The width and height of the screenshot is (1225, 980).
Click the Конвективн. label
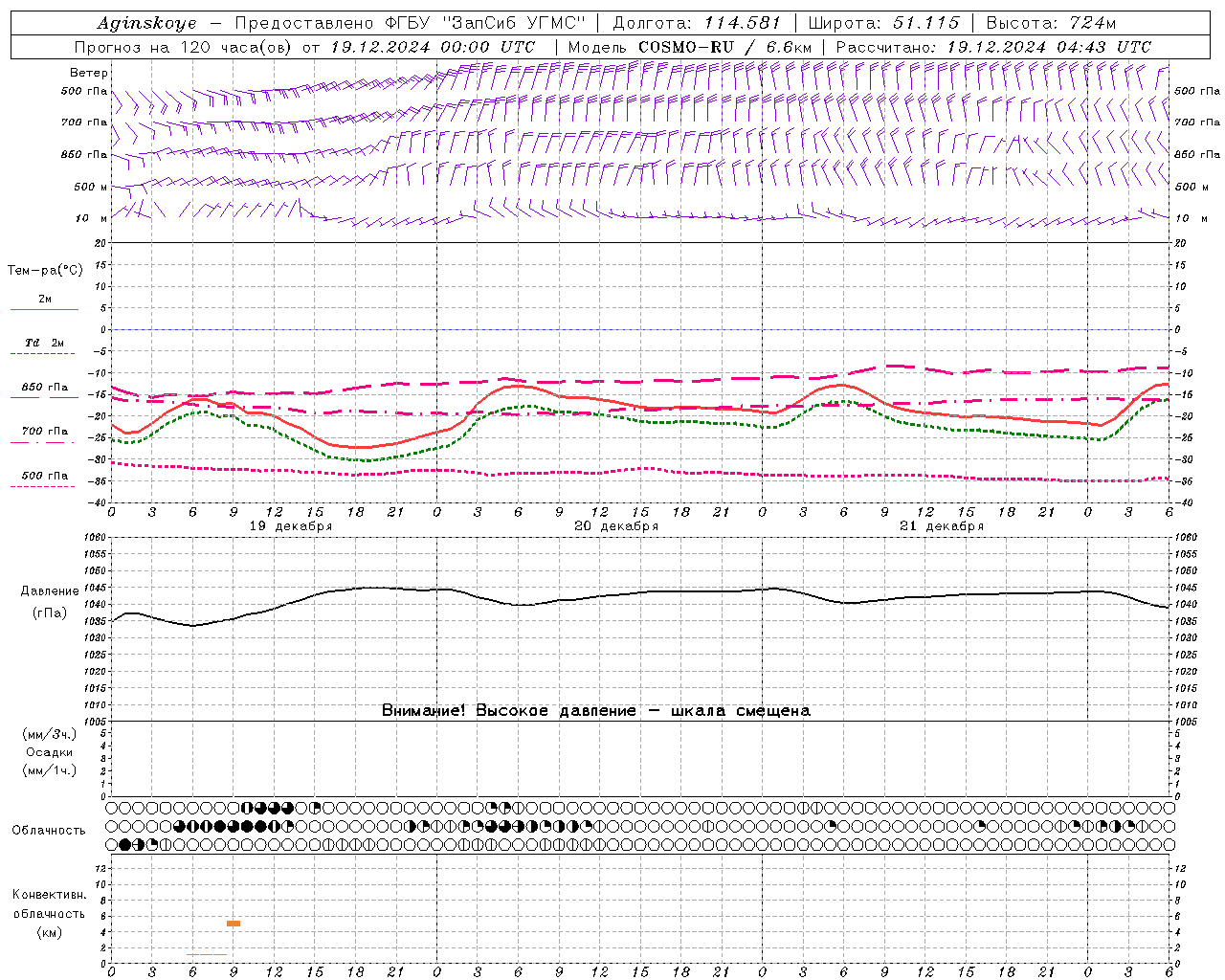coord(50,895)
